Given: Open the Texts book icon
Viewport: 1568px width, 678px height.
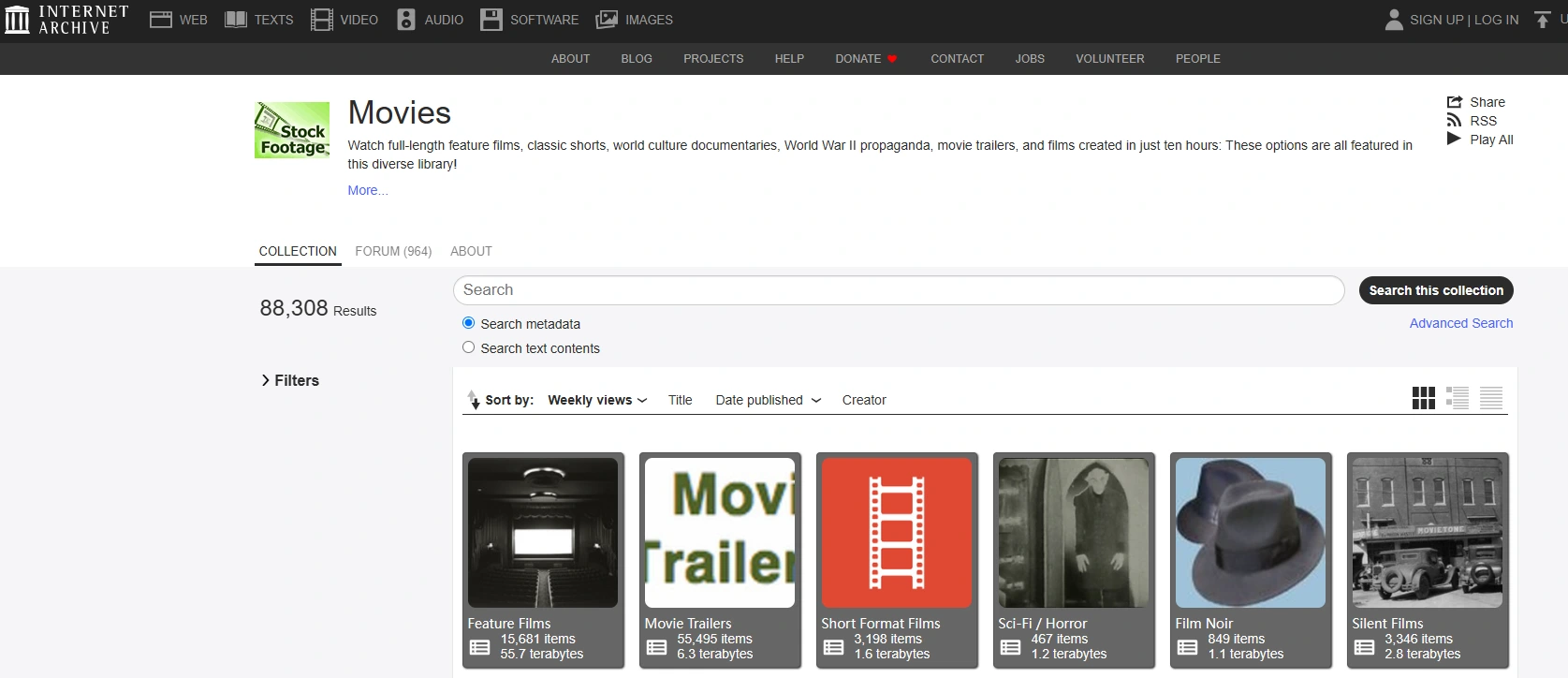Looking at the screenshot, I should [236, 20].
